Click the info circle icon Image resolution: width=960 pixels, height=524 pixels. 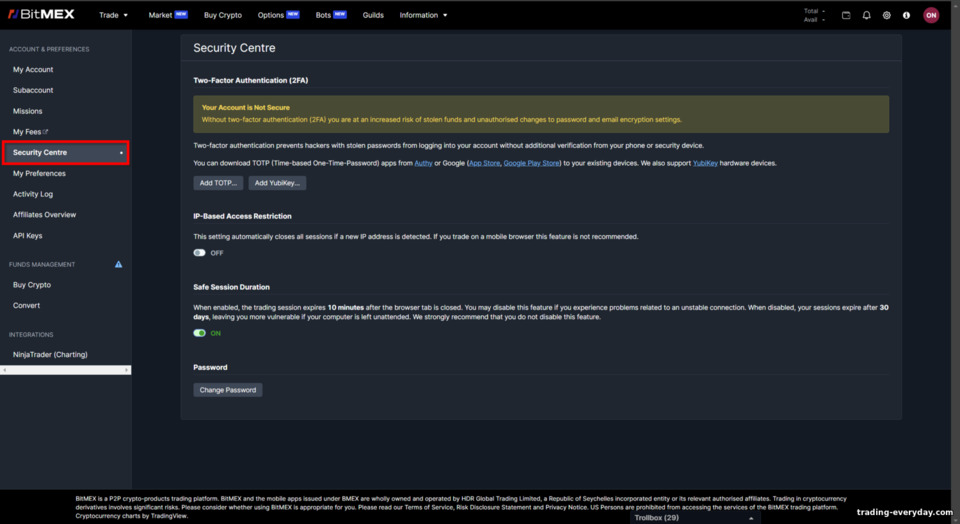click(x=906, y=15)
